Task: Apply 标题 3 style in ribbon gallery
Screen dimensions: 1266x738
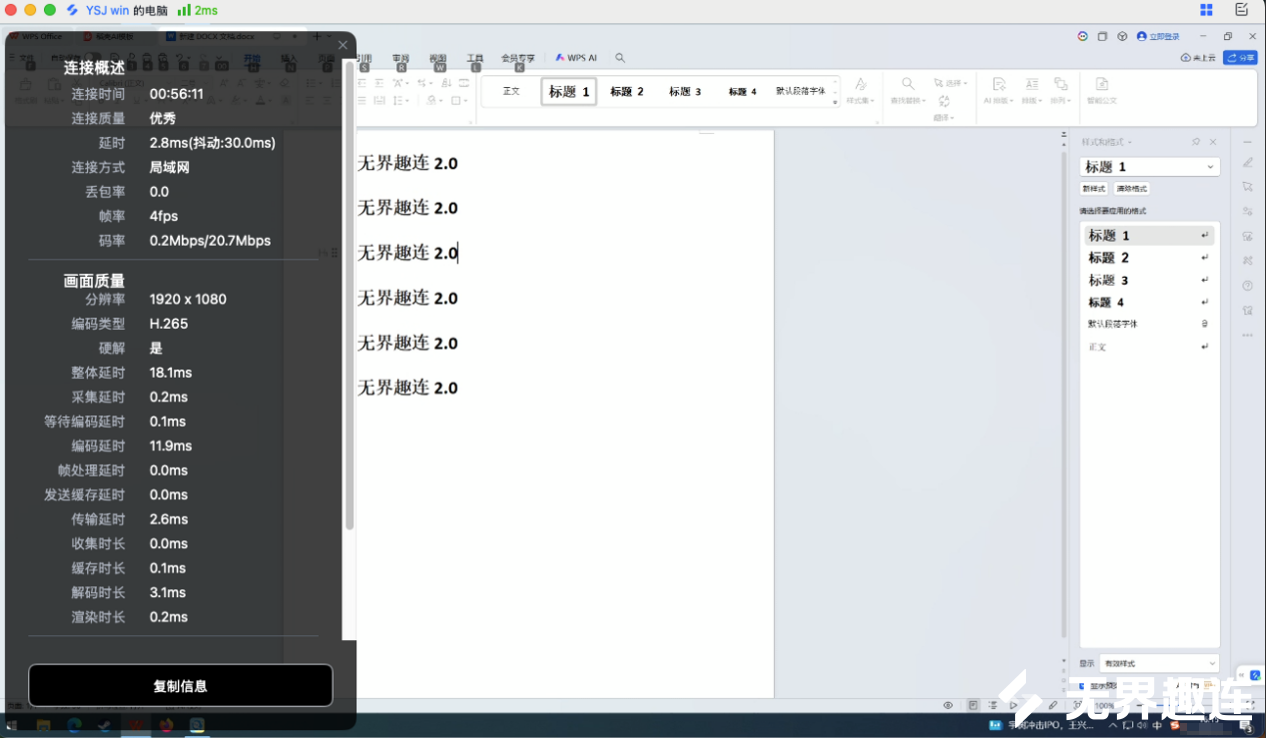Action: click(685, 91)
